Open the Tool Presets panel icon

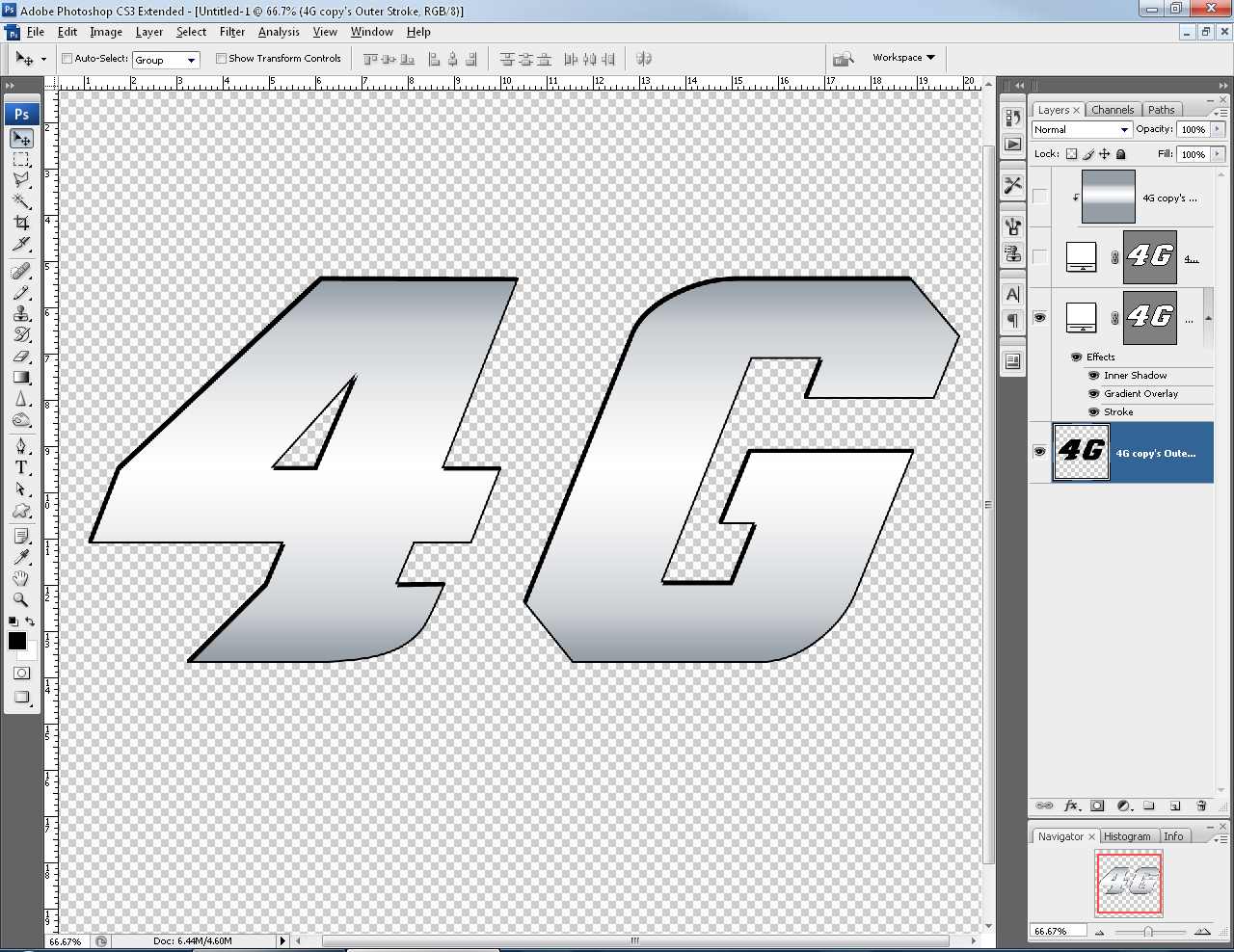point(1012,184)
